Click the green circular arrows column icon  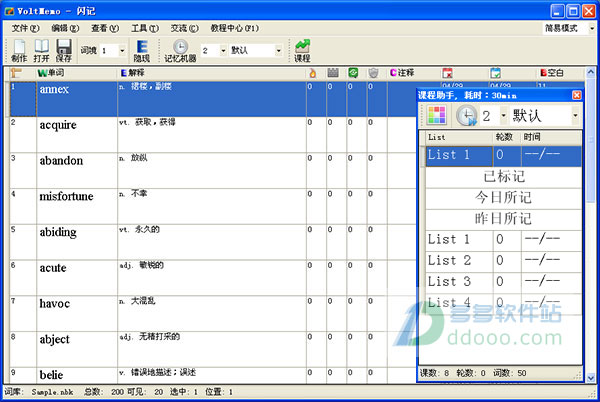pyautogui.click(x=353, y=72)
